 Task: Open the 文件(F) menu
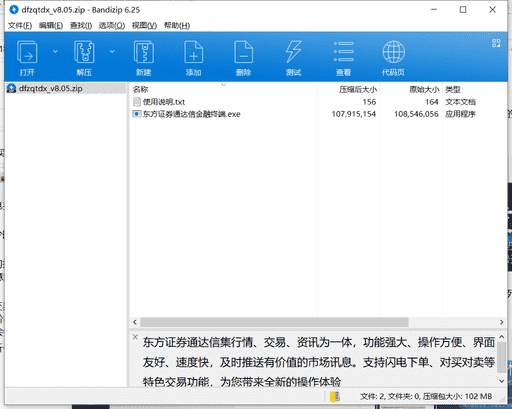[x=20, y=26]
